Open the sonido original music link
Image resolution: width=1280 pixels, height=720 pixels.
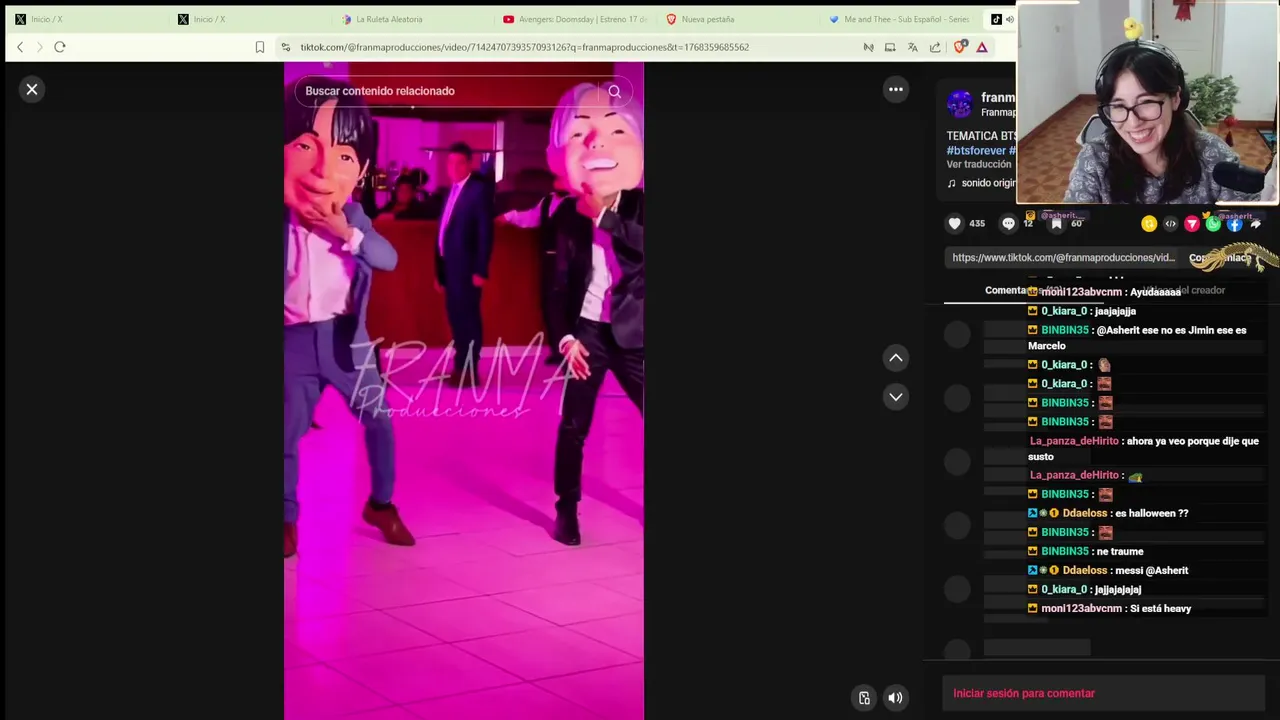[982, 184]
